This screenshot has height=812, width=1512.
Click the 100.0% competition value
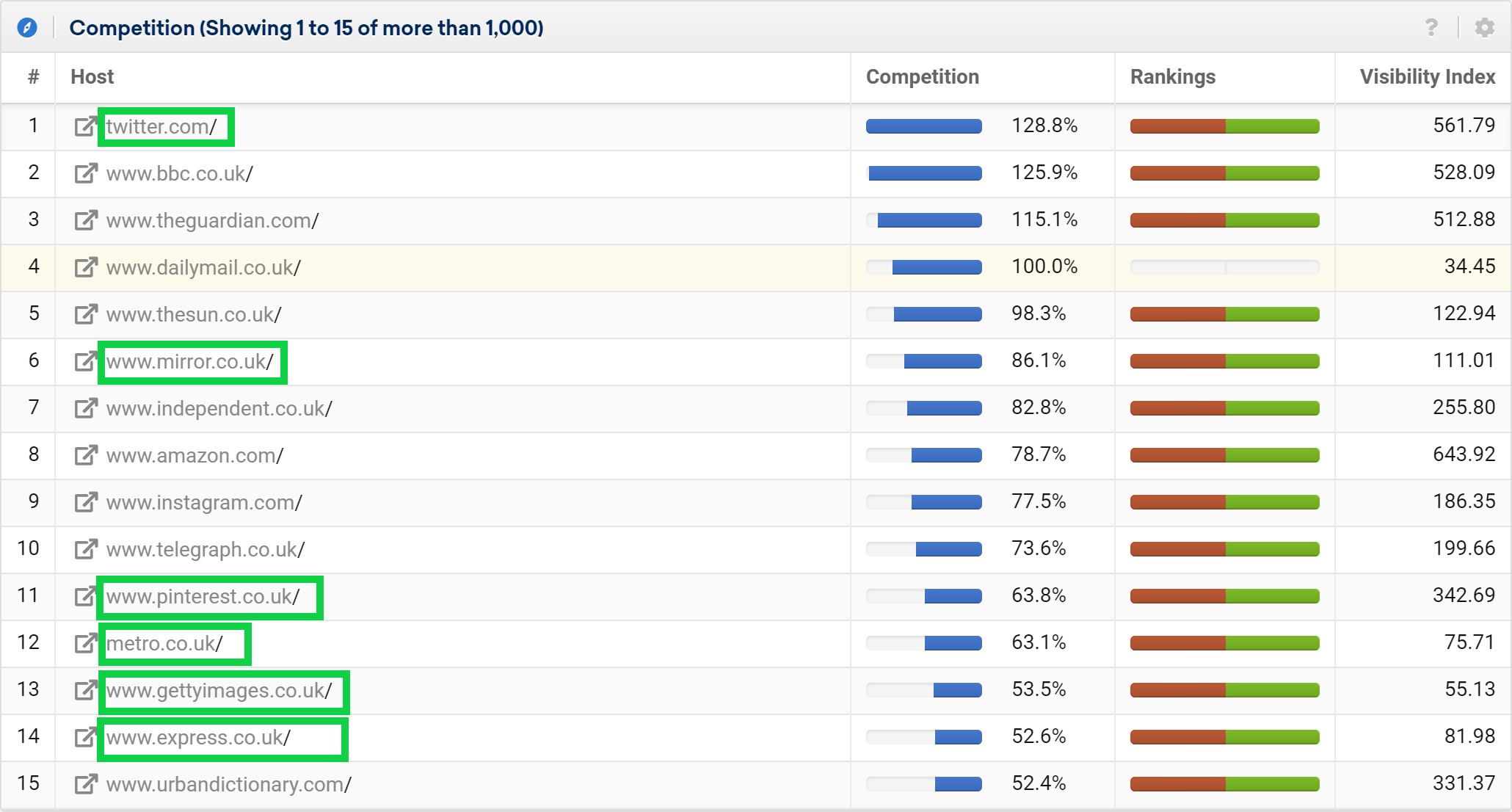[1044, 267]
